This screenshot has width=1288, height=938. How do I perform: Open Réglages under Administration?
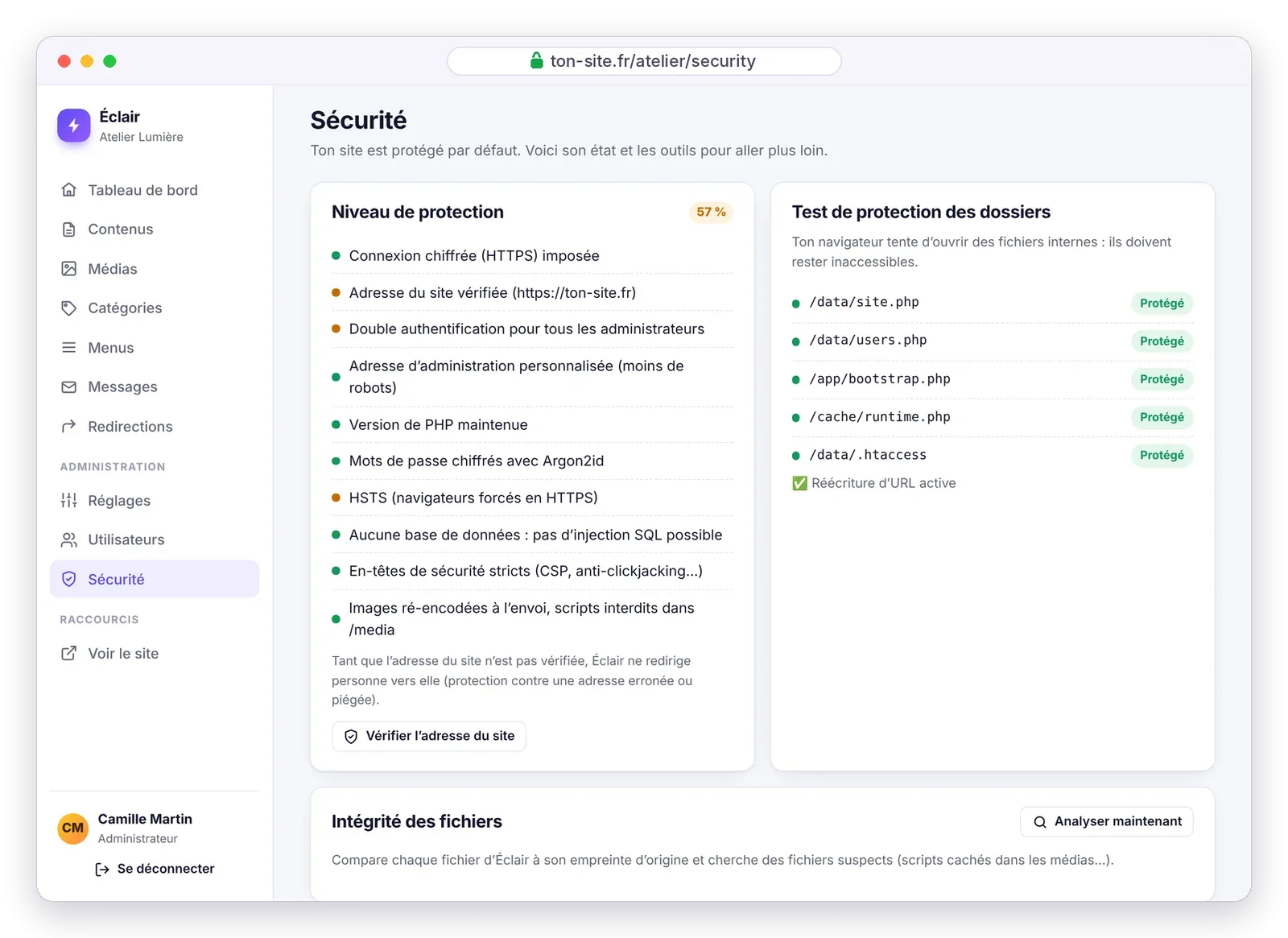(x=155, y=501)
